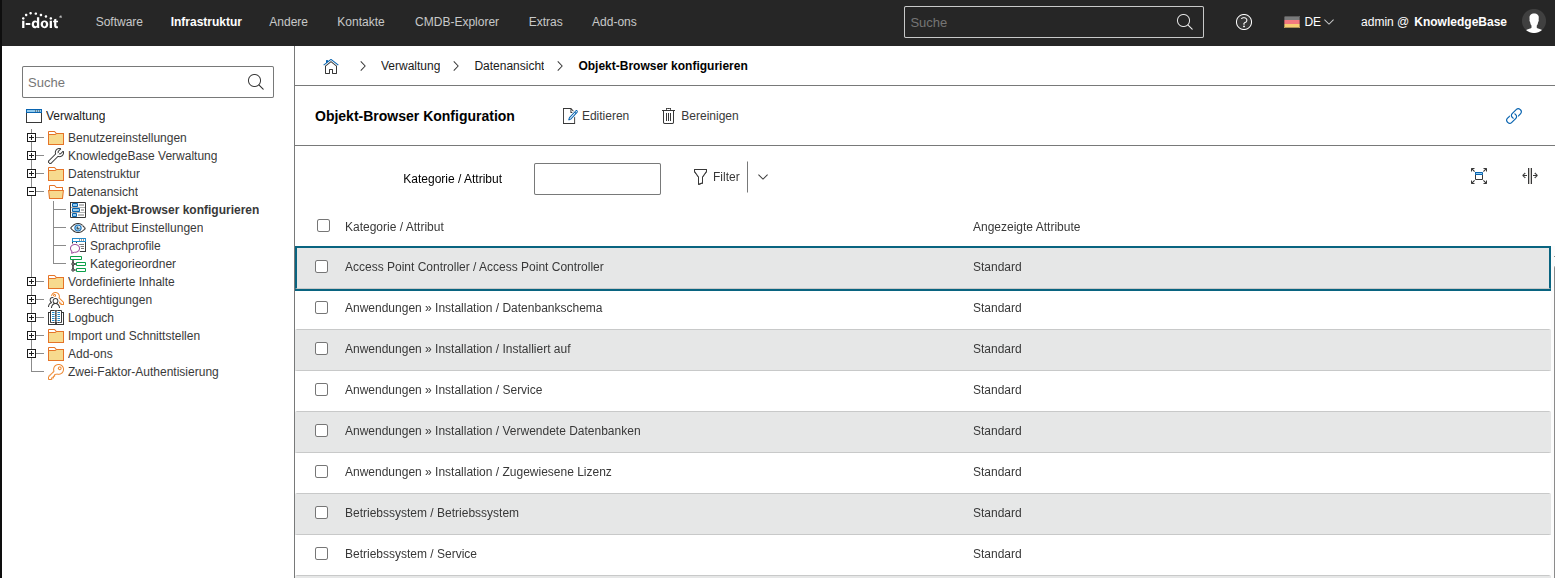Screen dimensions: 1555x578
Task: Click the Bereinigen button
Action: point(700,116)
